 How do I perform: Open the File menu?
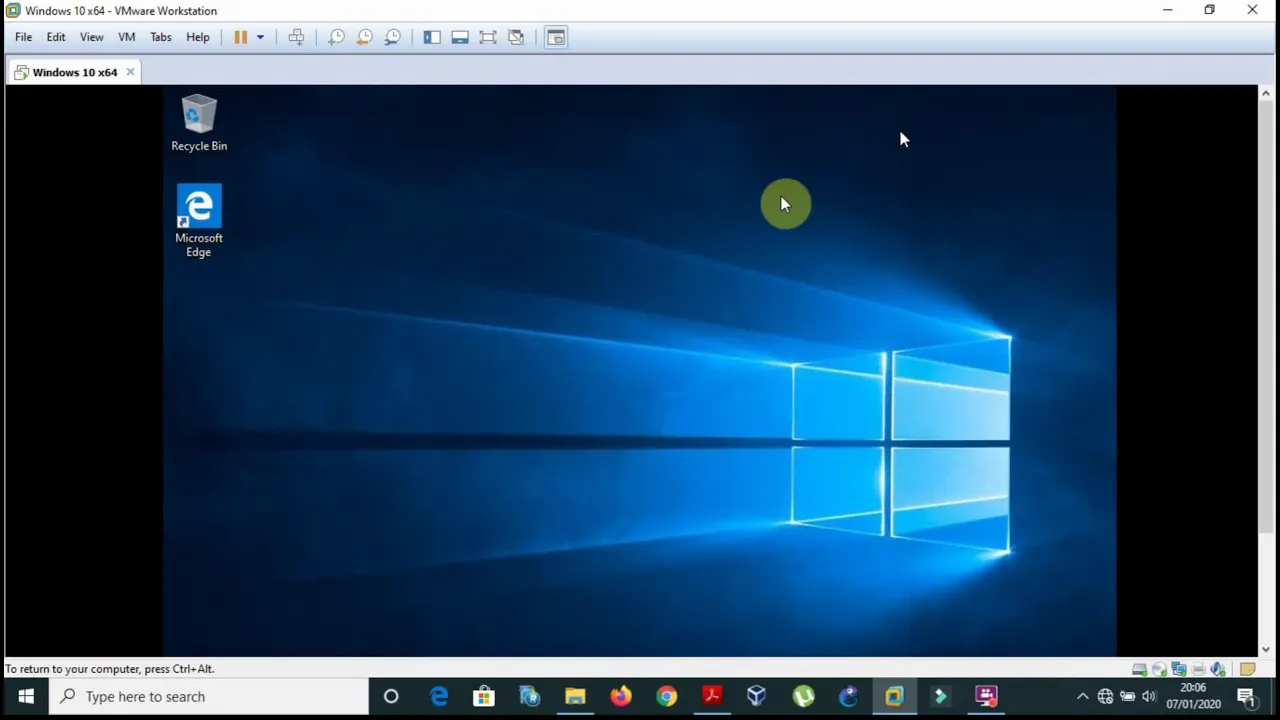tap(23, 37)
